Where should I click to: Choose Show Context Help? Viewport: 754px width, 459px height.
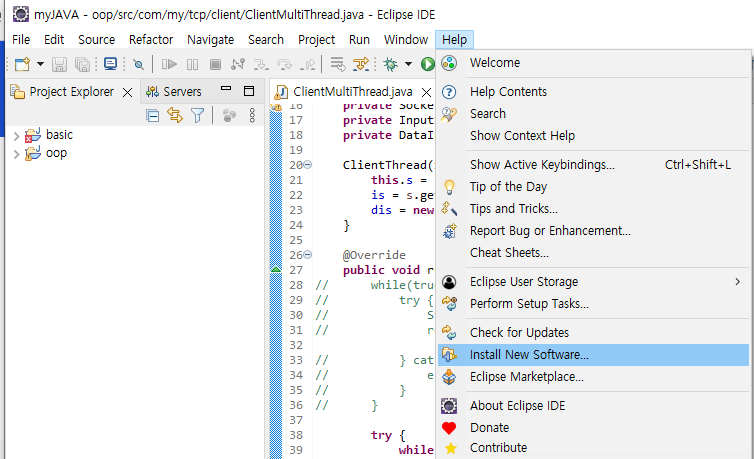point(593,136)
